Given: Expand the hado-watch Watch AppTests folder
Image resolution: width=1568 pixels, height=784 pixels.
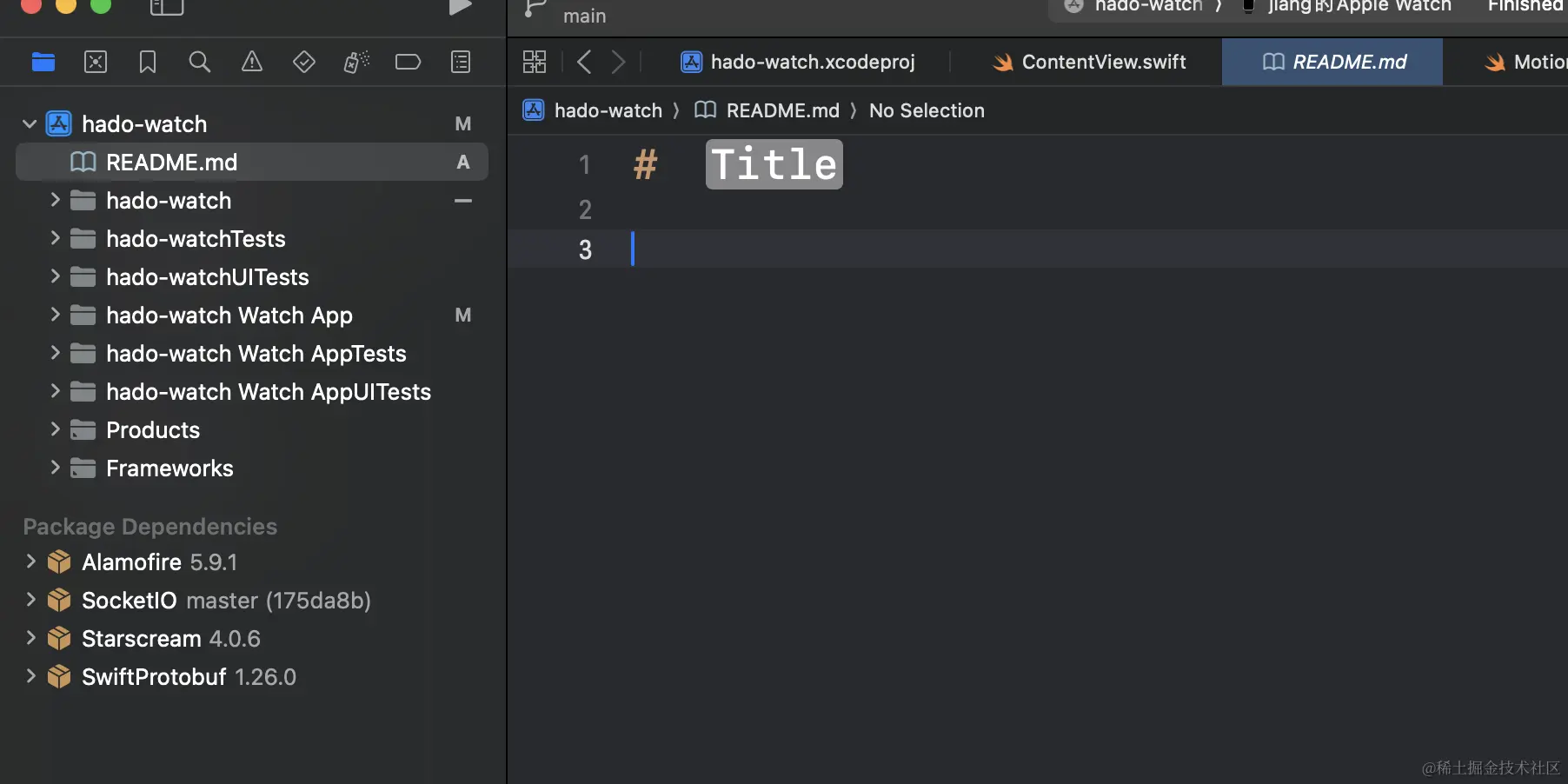Looking at the screenshot, I should [55, 353].
